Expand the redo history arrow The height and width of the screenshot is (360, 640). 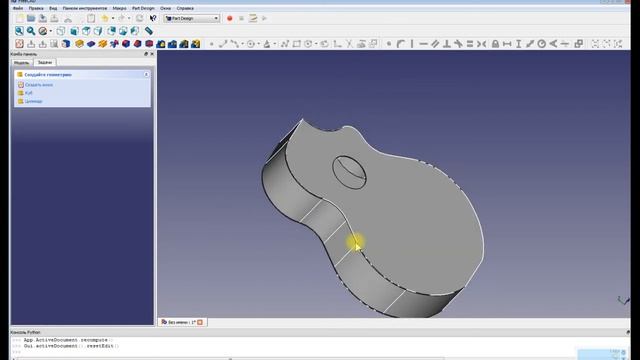(129, 18)
